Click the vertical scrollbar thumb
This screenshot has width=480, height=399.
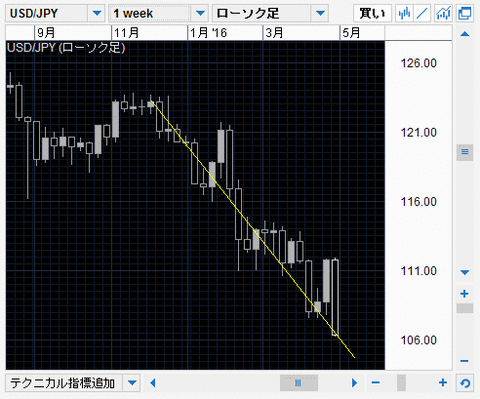click(465, 152)
